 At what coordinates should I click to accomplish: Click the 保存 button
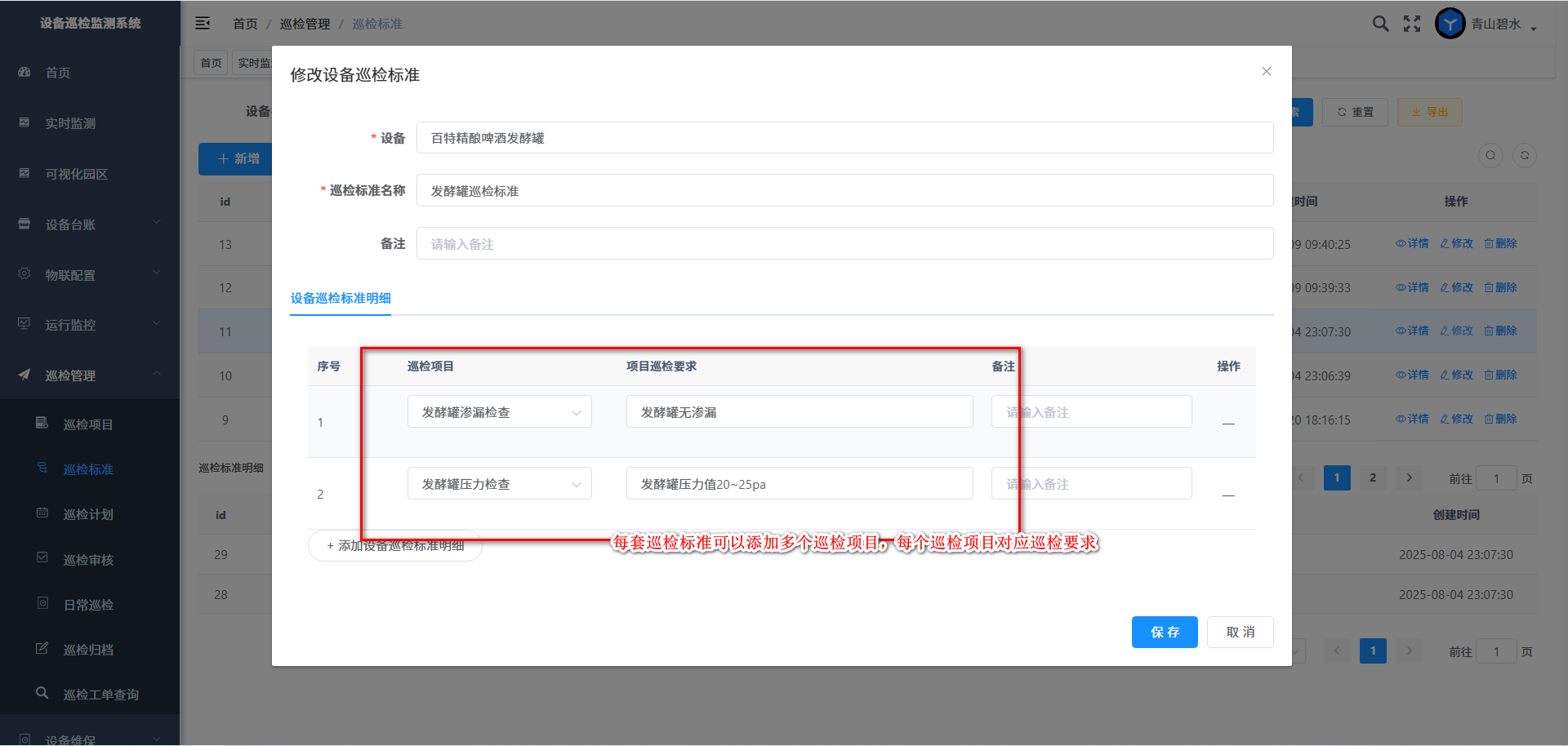point(1164,632)
